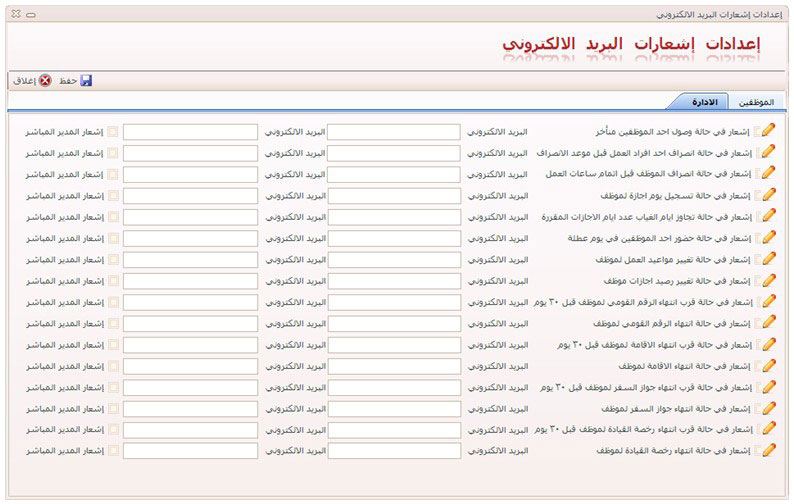This screenshot has height=504, width=794.
Task: Tick the enable checkbox beside national ID expired label
Action: 758,323
